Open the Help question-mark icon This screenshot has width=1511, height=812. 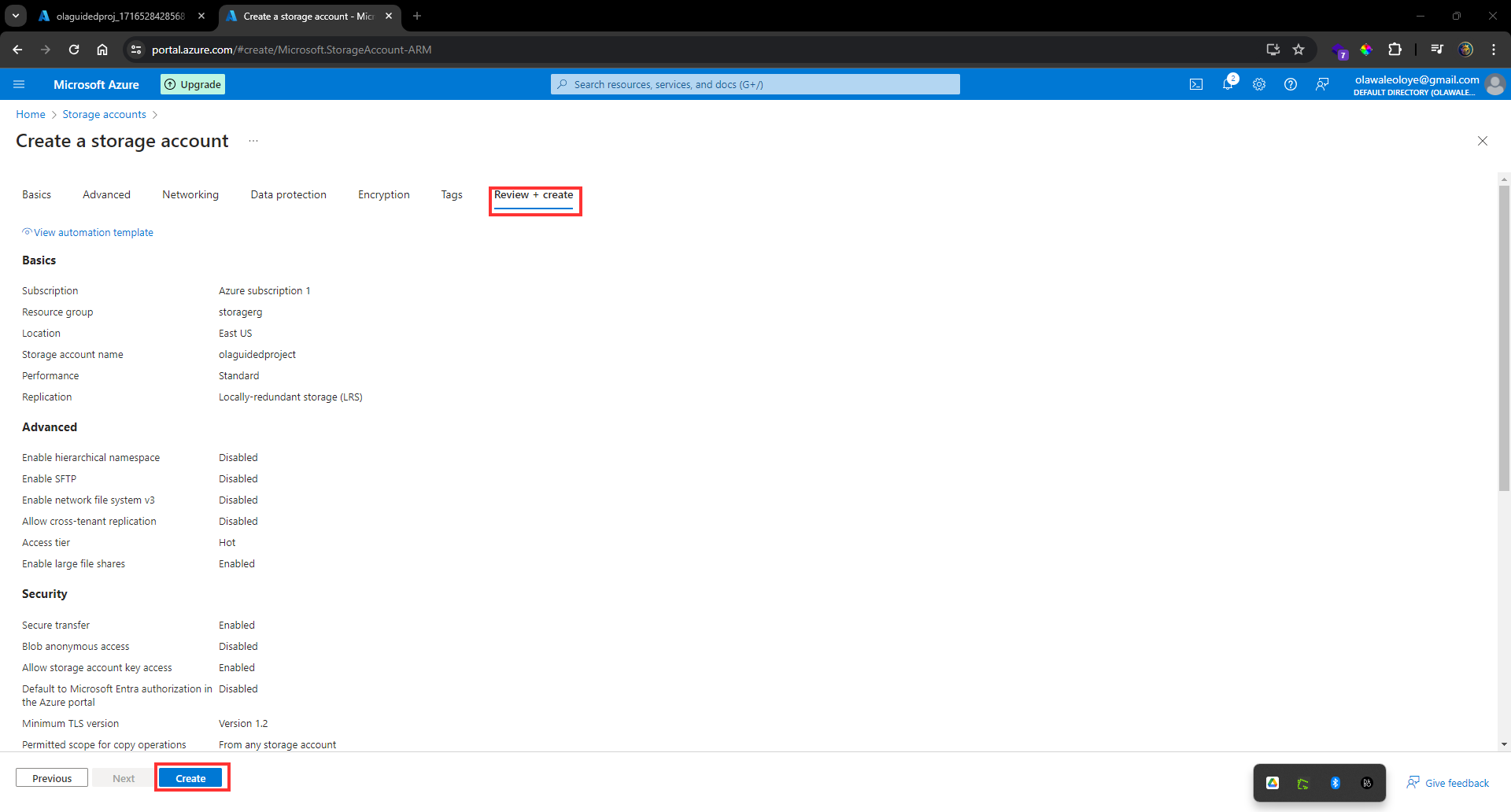click(1291, 84)
